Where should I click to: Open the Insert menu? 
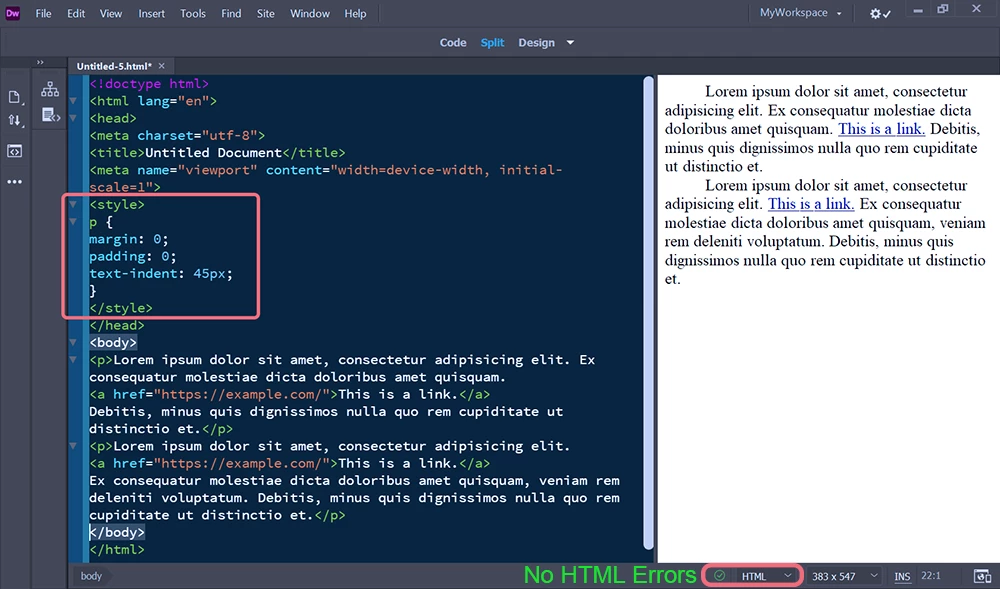pos(151,13)
